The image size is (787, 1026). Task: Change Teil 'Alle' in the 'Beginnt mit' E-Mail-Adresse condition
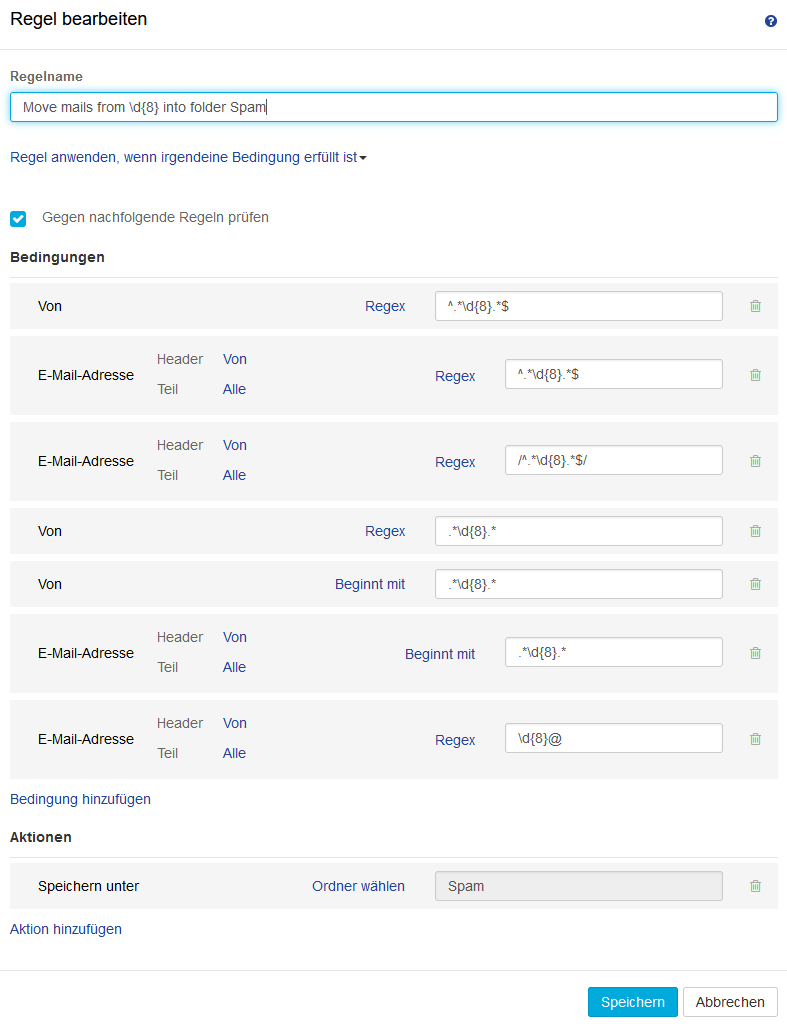[234, 667]
